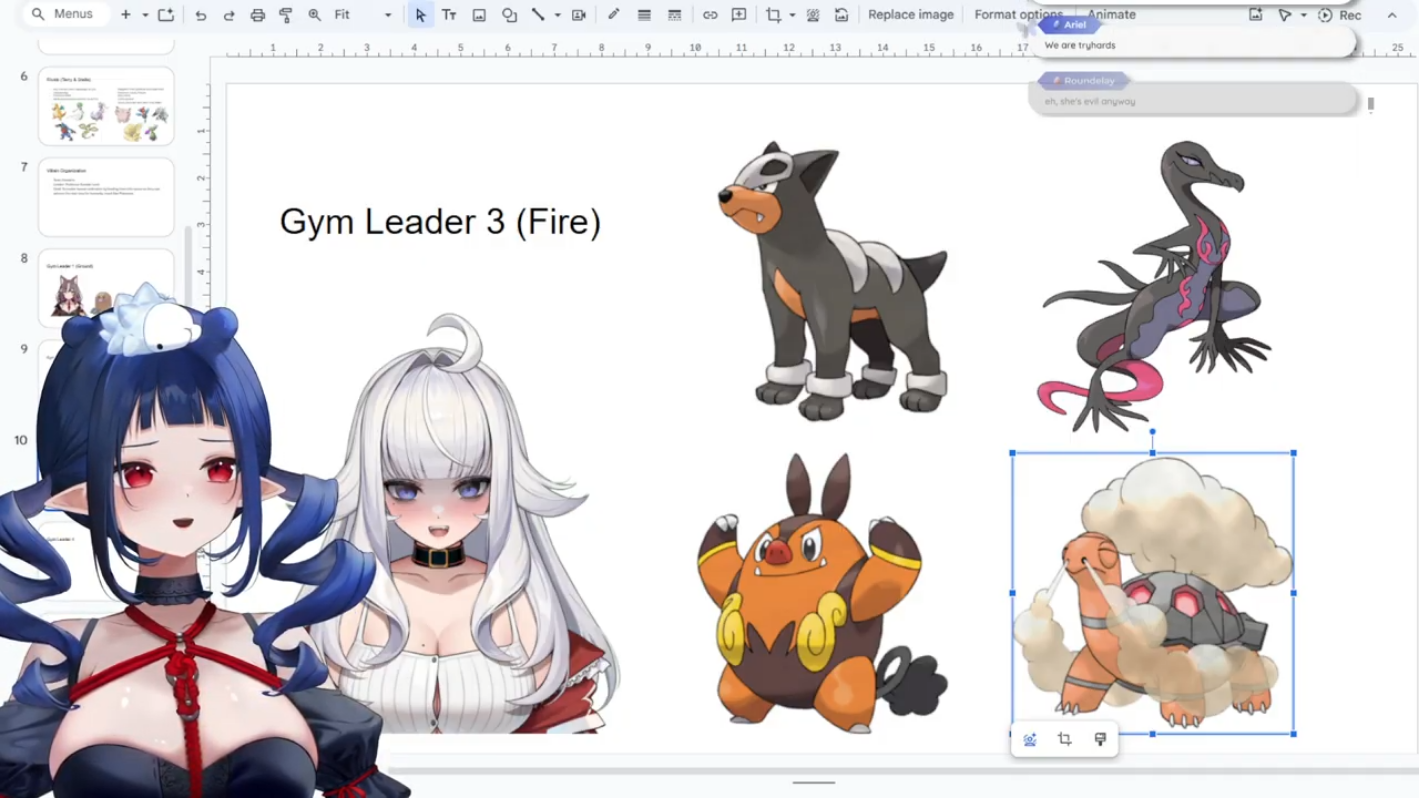This screenshot has width=1419, height=798.
Task: Start recording with Rec button
Action: pyautogui.click(x=1340, y=15)
